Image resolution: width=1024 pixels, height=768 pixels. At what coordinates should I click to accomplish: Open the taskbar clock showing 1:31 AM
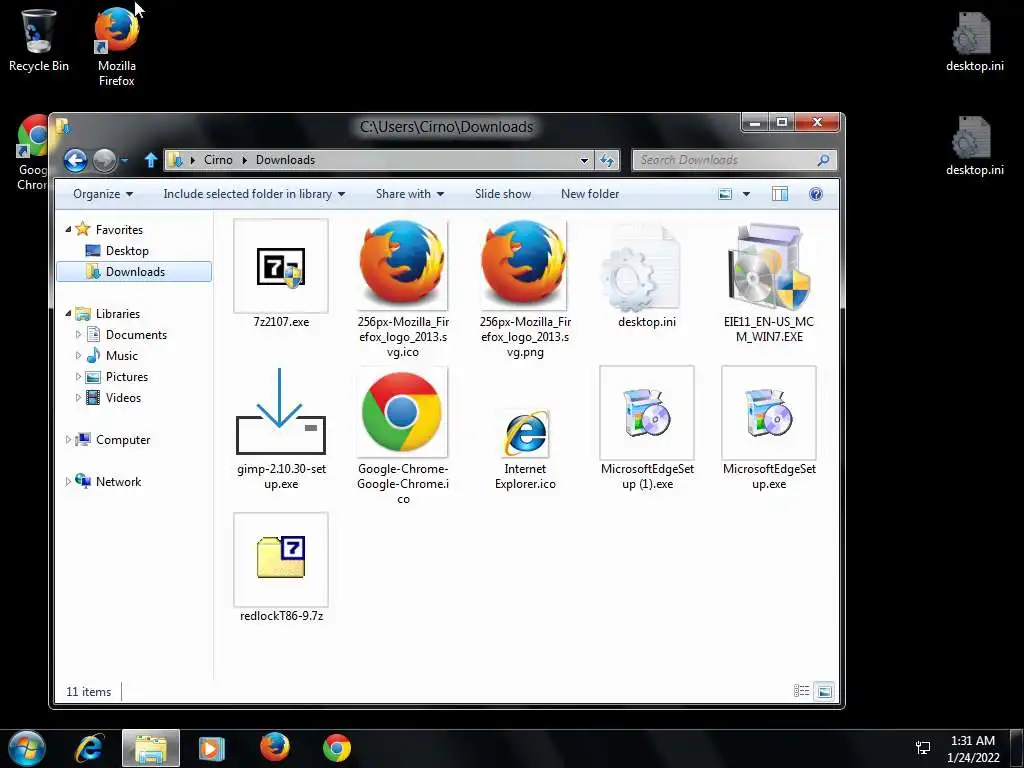(x=973, y=749)
